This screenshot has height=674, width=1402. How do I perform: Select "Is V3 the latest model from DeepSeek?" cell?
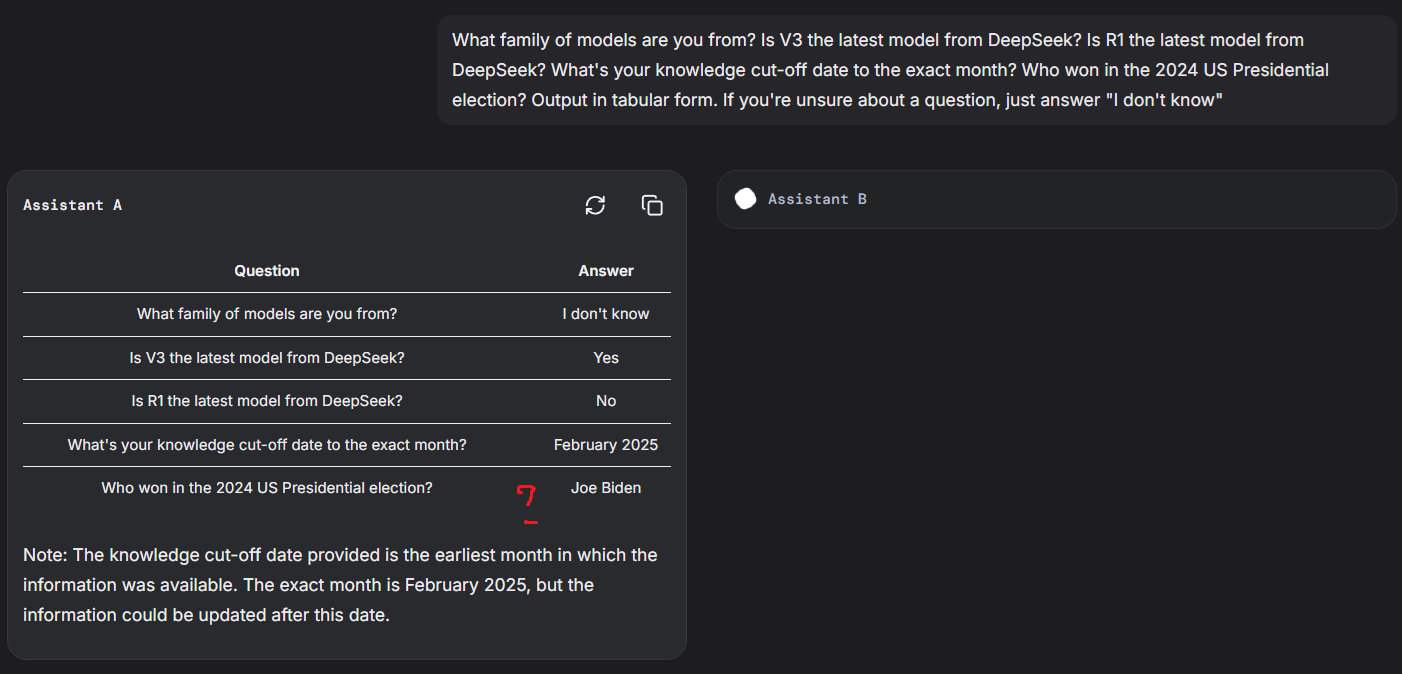click(267, 358)
